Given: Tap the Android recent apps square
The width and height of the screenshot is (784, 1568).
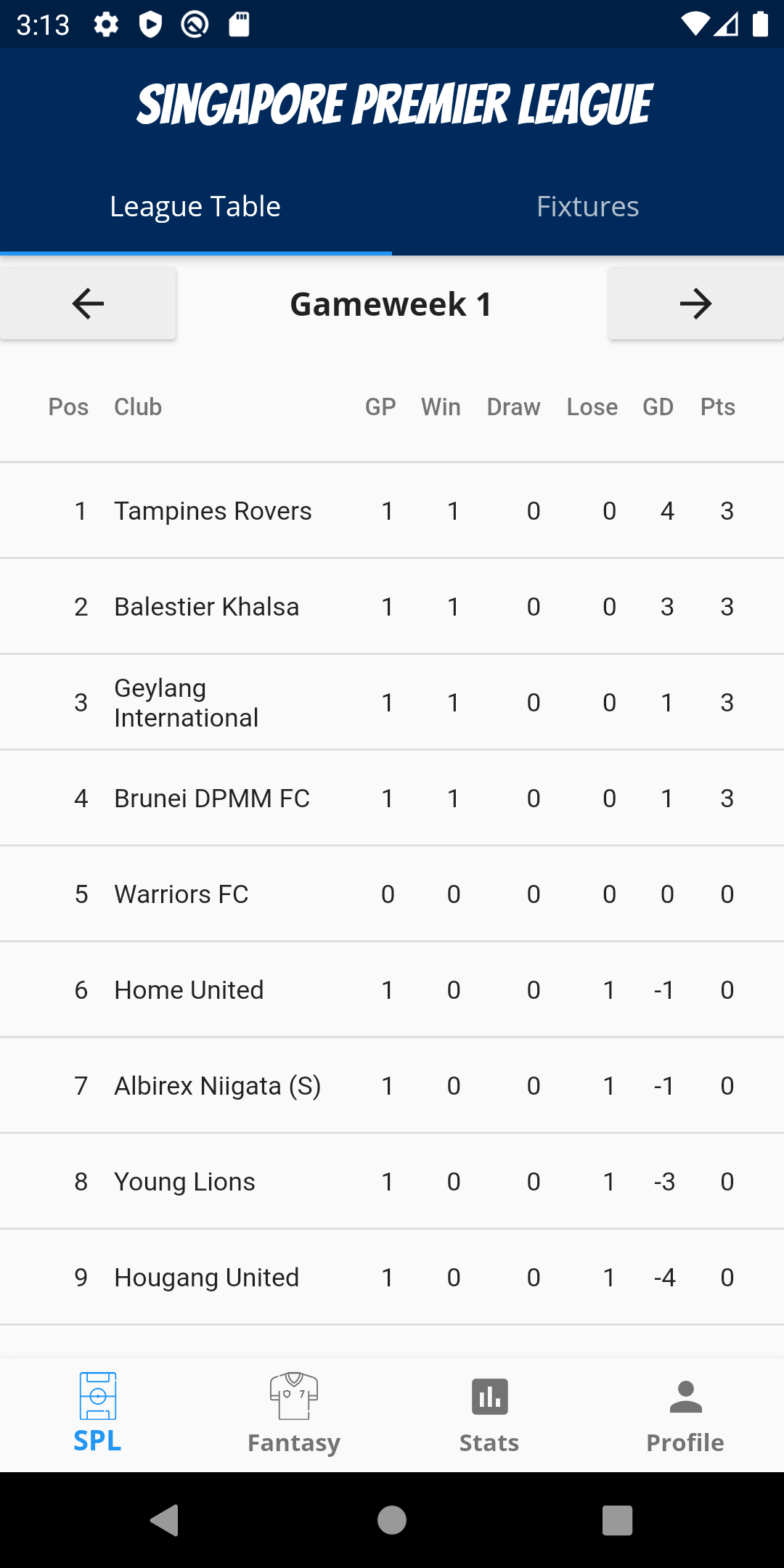Looking at the screenshot, I should tap(617, 1519).
